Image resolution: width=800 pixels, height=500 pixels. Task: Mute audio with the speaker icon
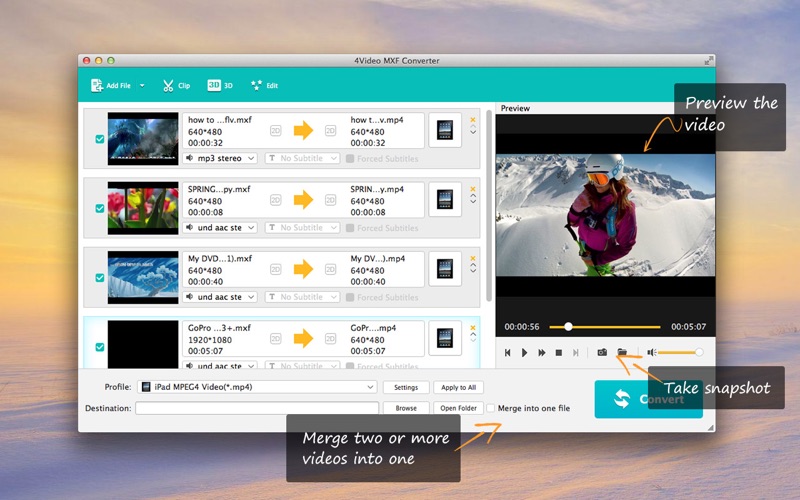[x=651, y=352]
